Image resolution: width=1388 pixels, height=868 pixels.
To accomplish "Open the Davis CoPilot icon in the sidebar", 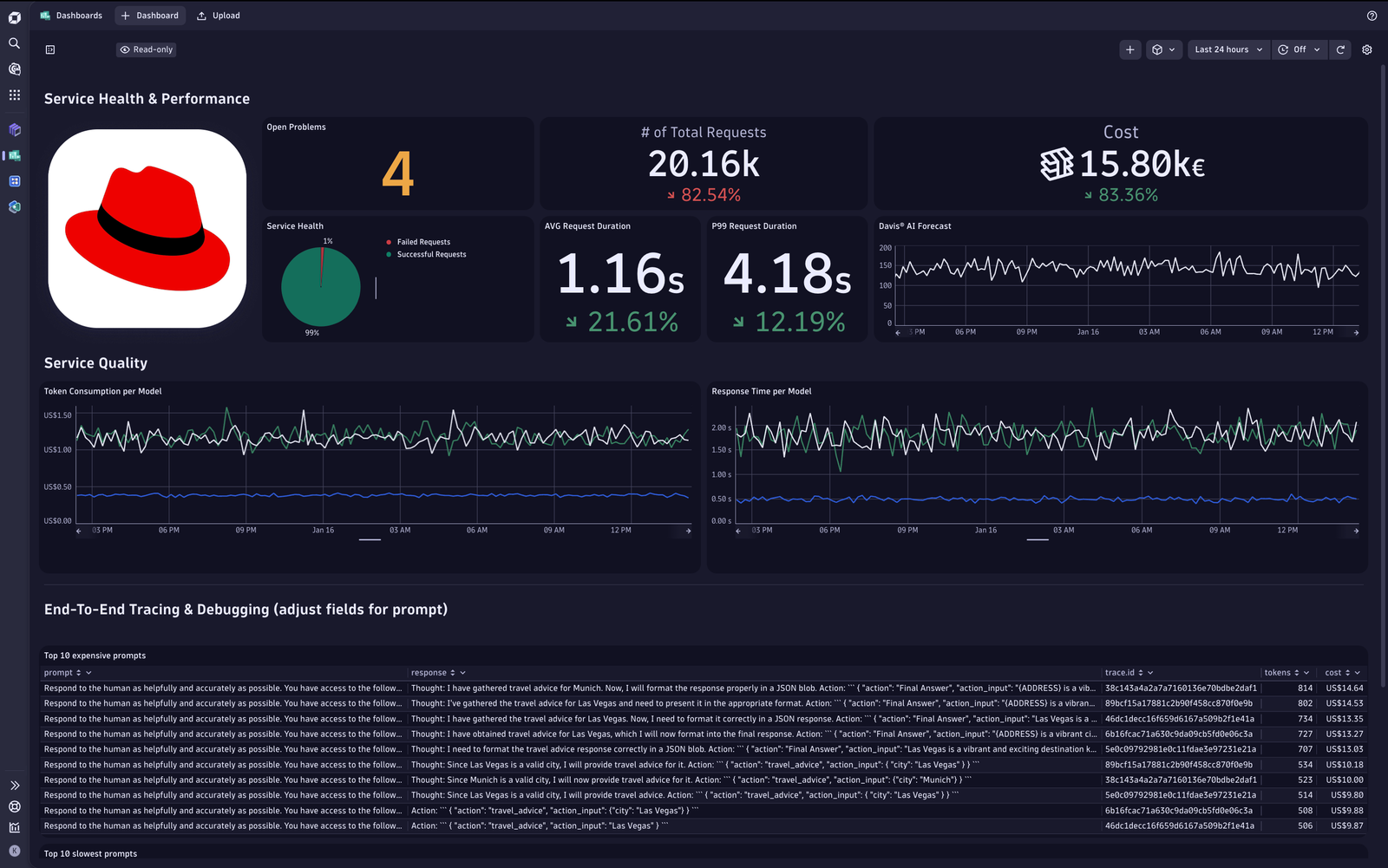I will tap(14, 69).
